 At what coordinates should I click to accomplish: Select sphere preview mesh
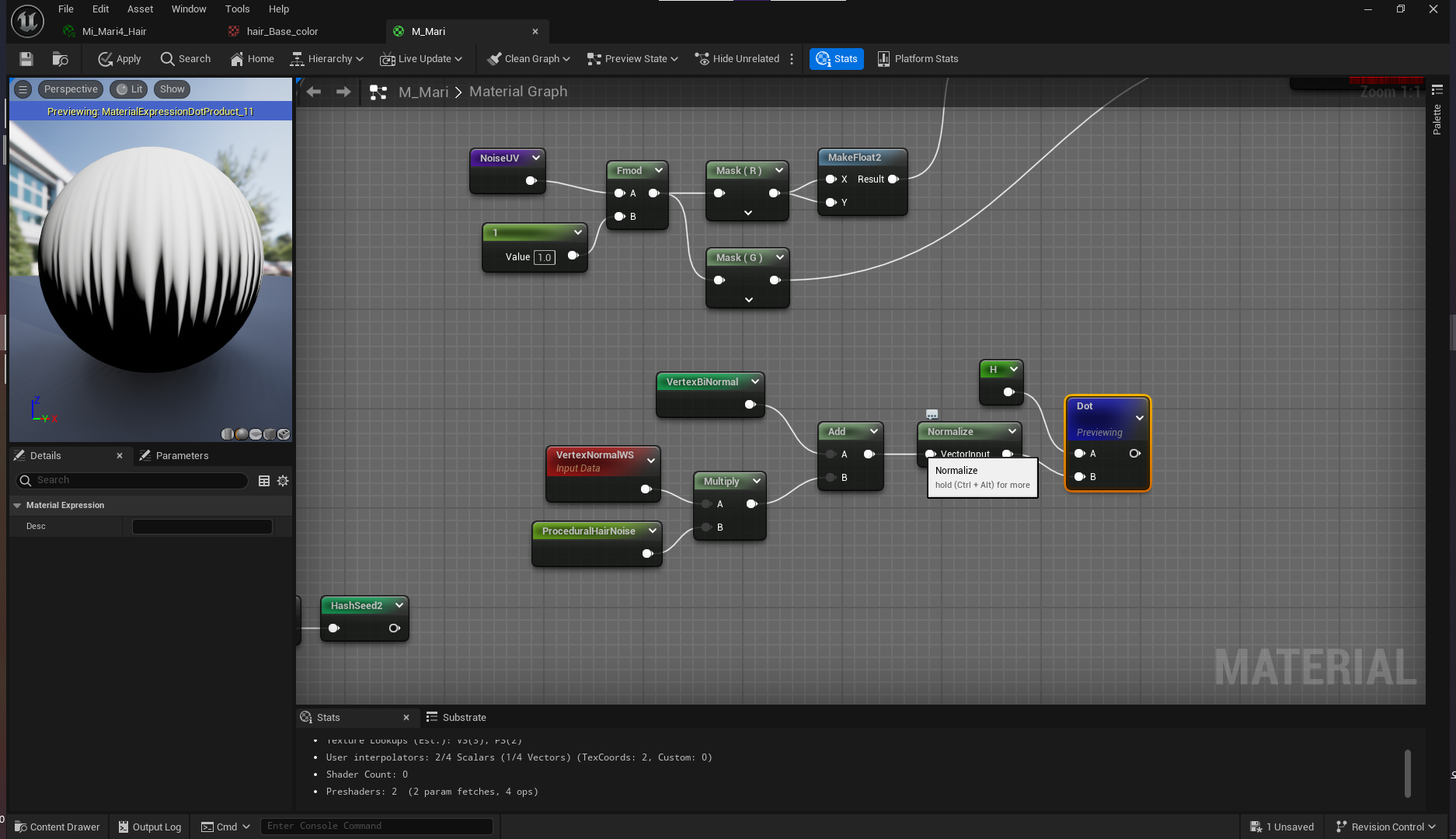tap(242, 434)
